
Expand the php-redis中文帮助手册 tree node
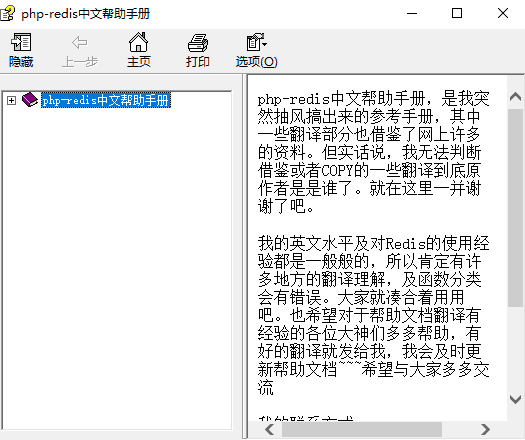[11, 100]
